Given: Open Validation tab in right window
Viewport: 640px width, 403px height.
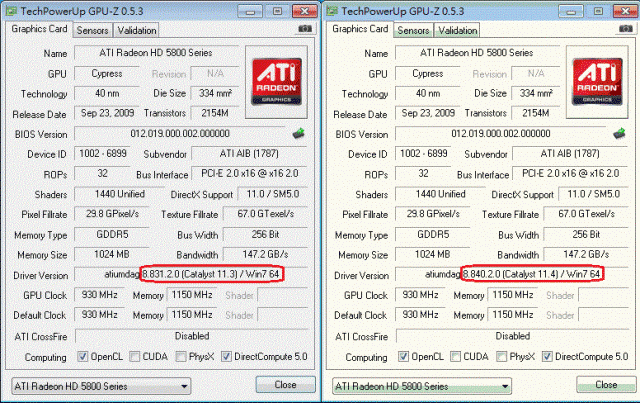Looking at the screenshot, I should tap(458, 31).
